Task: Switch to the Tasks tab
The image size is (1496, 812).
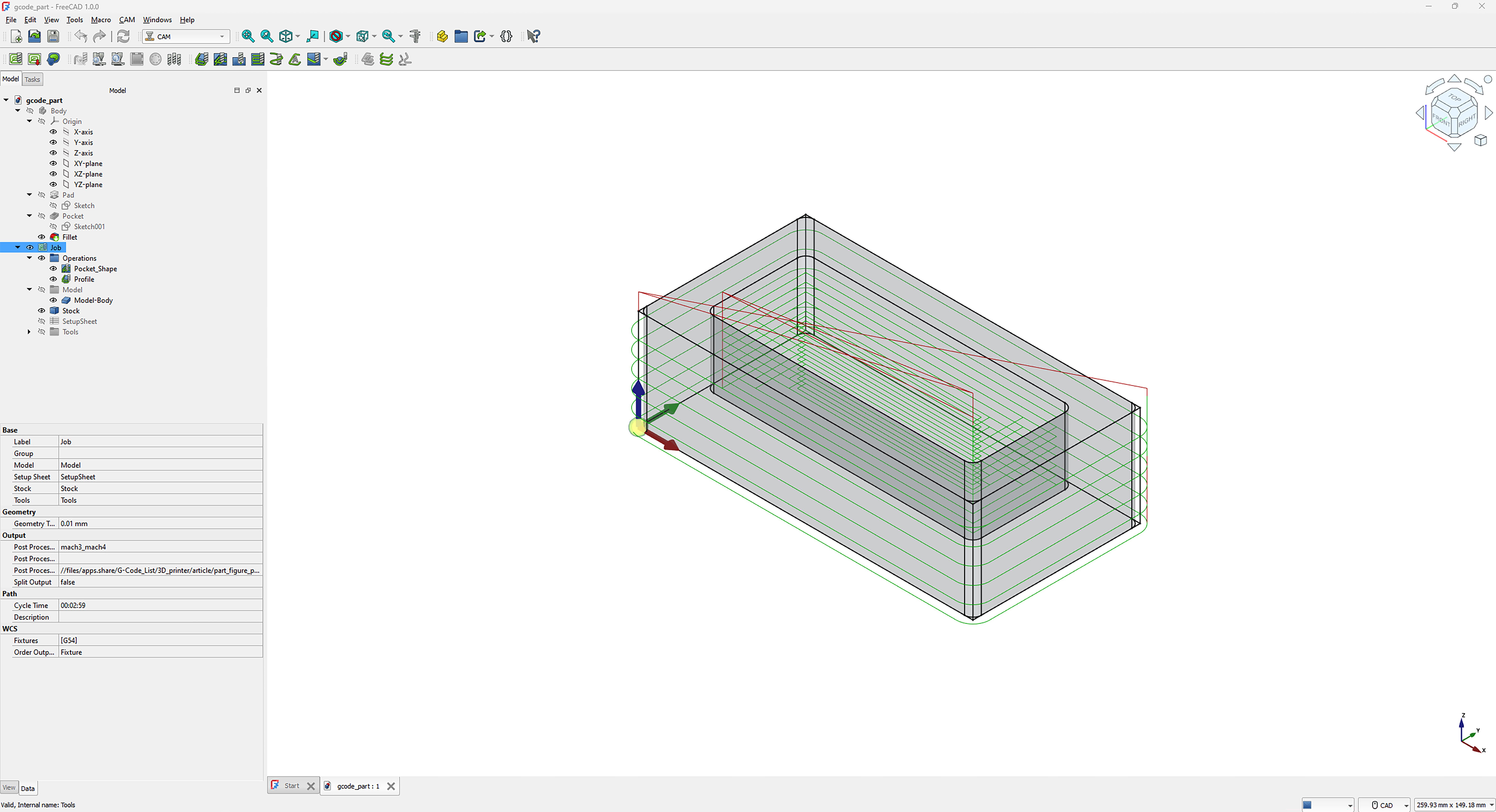Action: pyautogui.click(x=32, y=79)
